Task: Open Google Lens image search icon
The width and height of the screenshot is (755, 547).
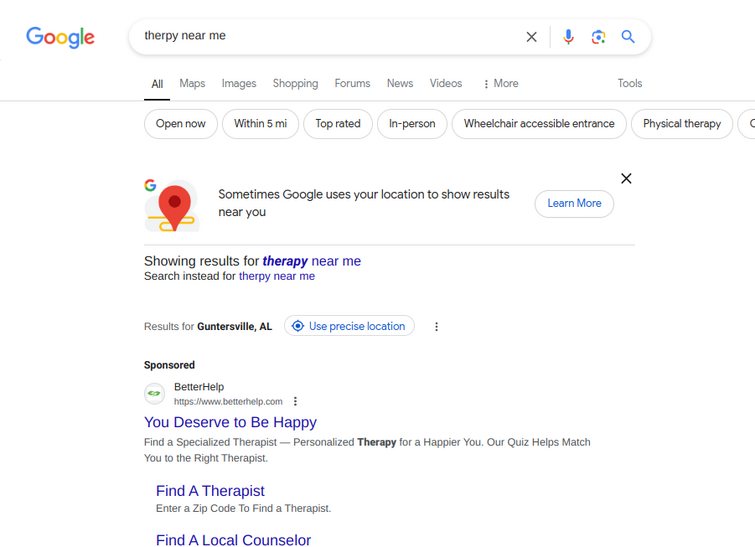Action: click(x=598, y=37)
